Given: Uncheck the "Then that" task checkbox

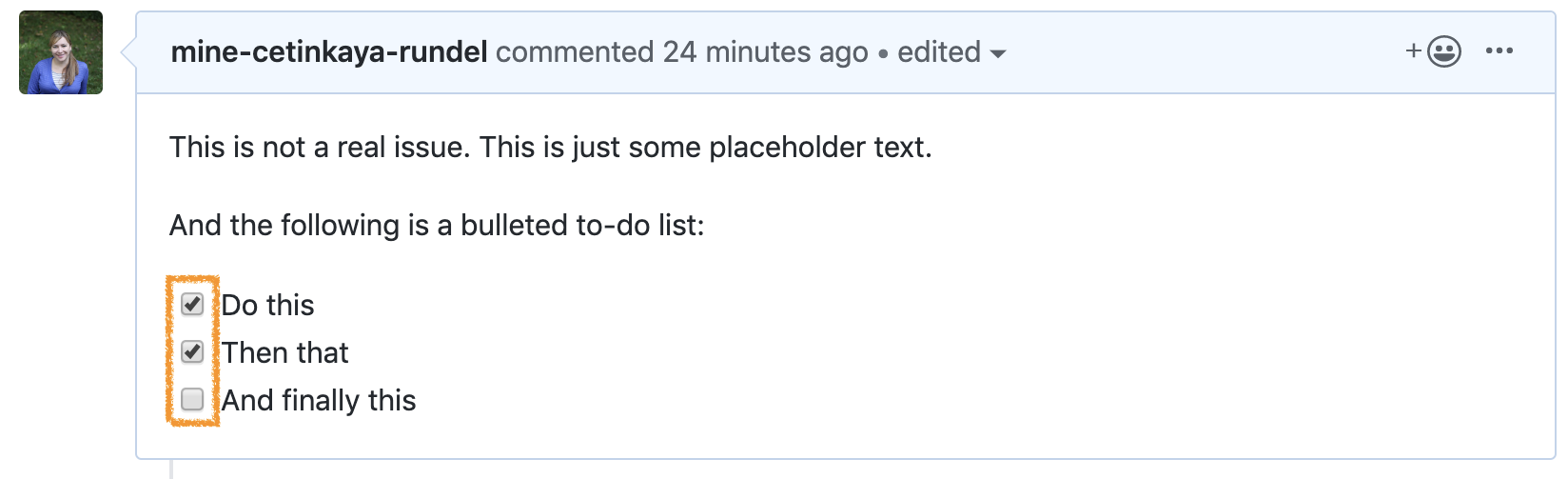Looking at the screenshot, I should coord(192,351).
